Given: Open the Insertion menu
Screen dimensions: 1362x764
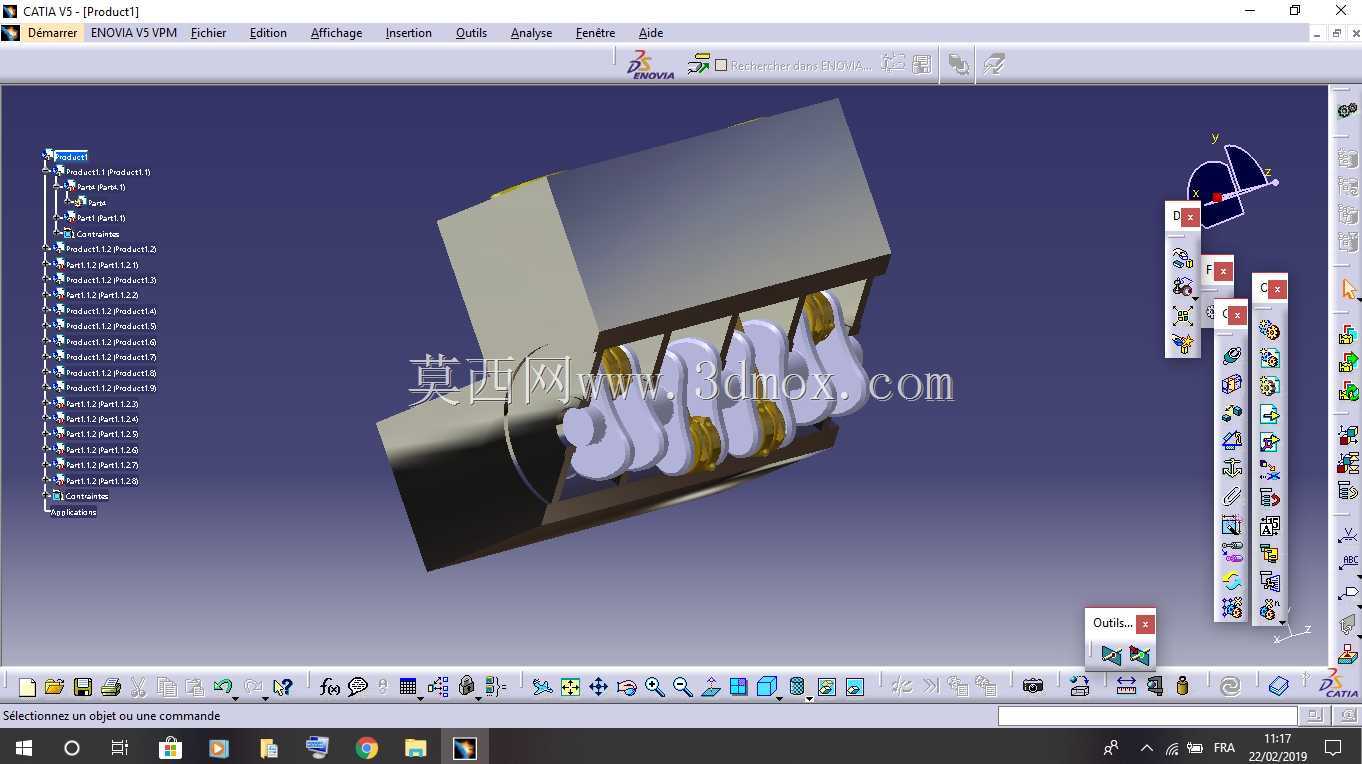Looking at the screenshot, I should click(409, 33).
